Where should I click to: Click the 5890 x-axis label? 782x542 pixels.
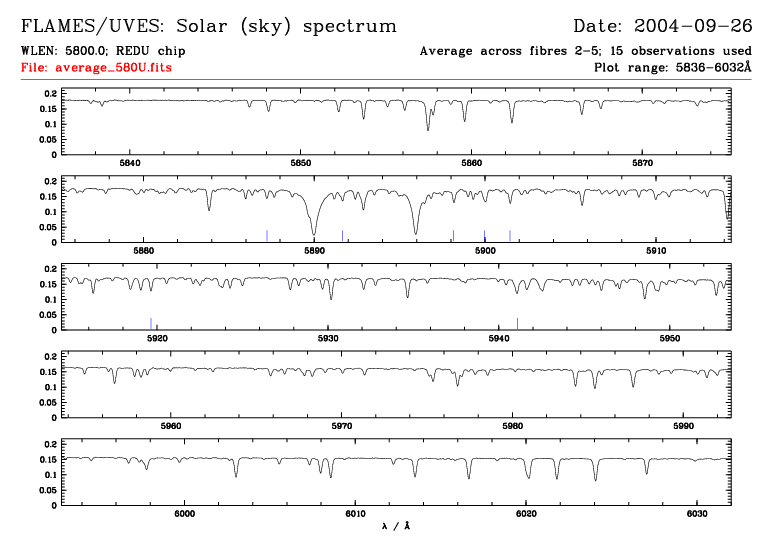point(314,251)
